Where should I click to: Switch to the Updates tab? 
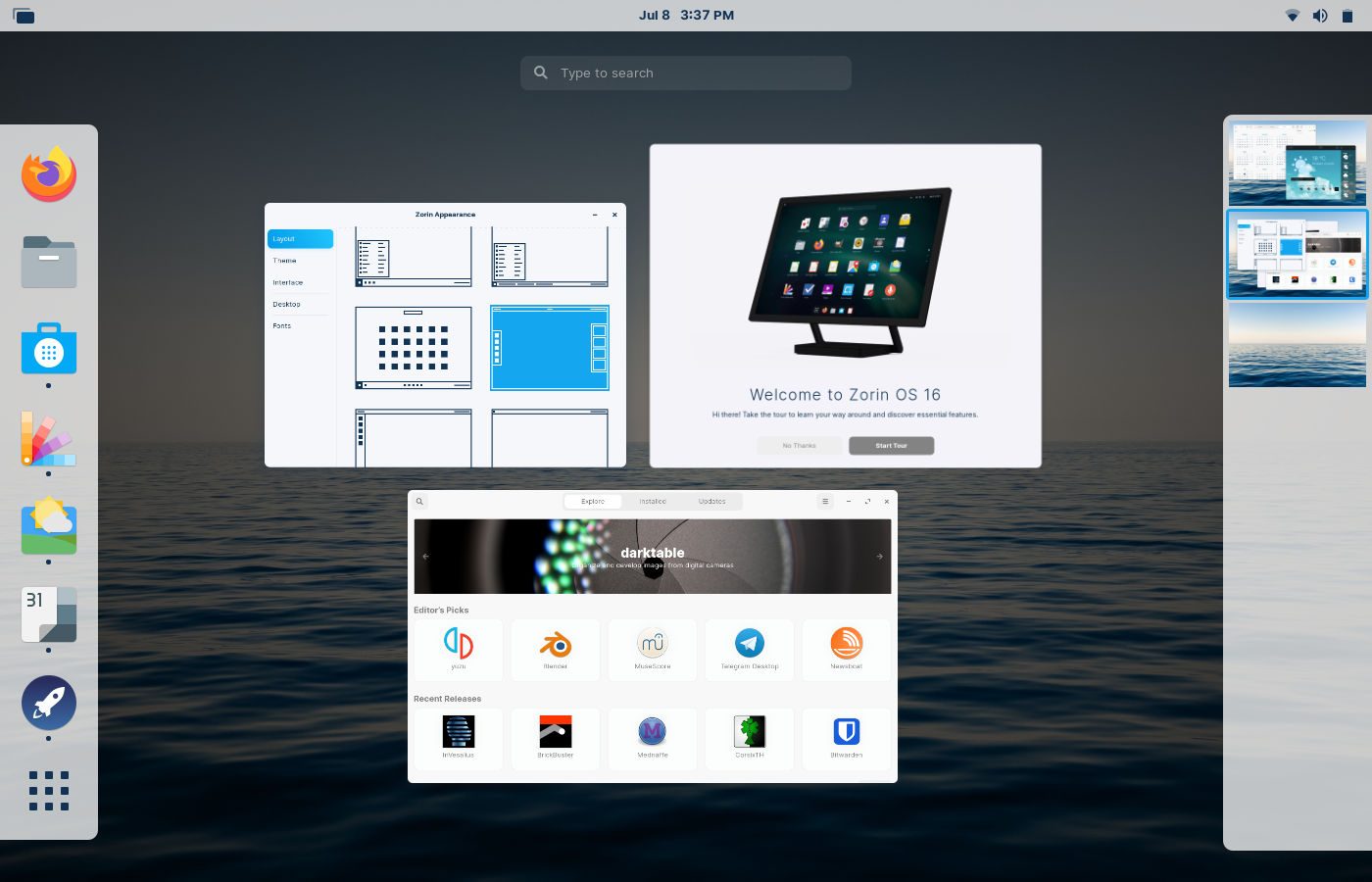click(712, 502)
